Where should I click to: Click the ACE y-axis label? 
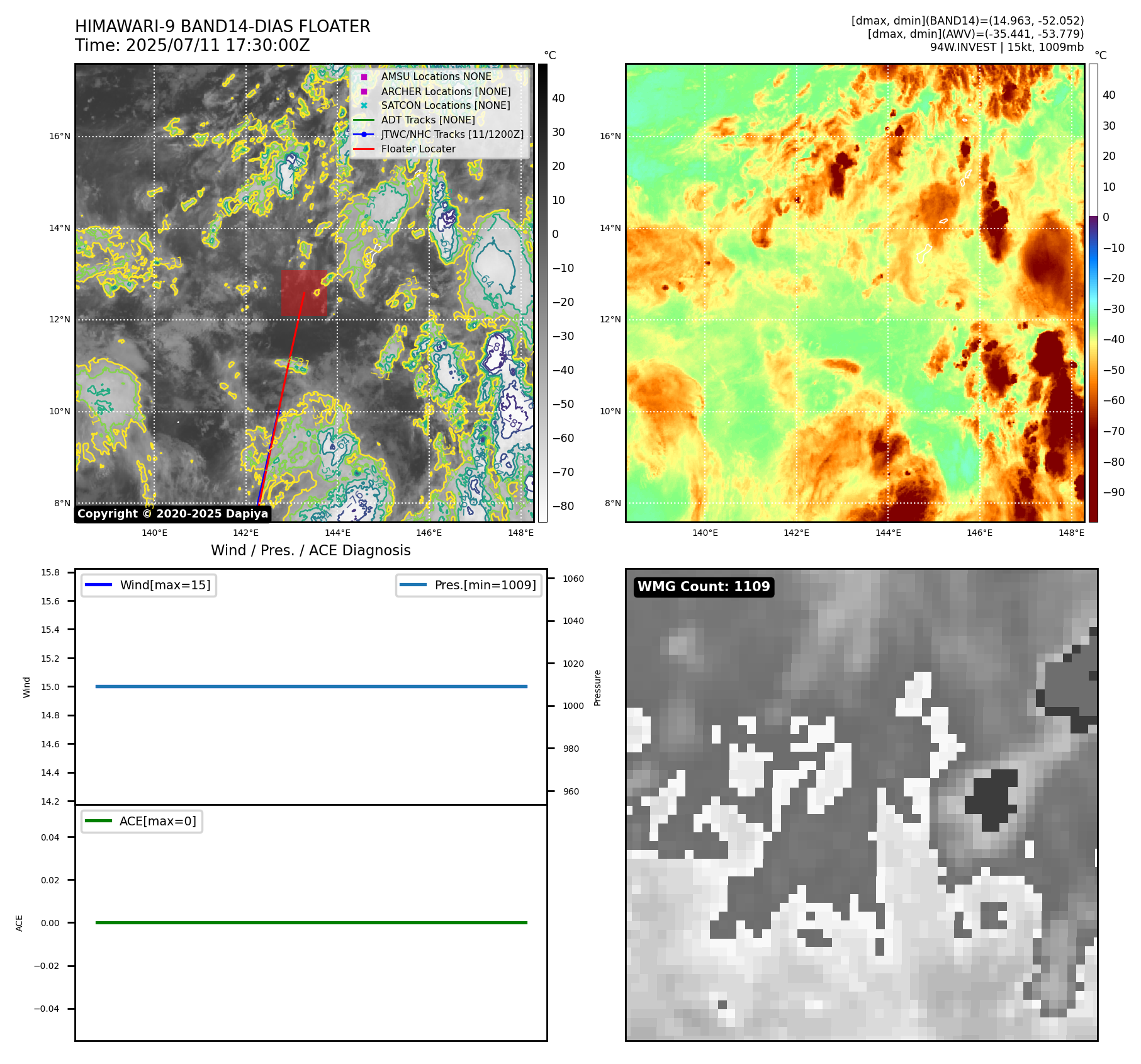click(19, 923)
